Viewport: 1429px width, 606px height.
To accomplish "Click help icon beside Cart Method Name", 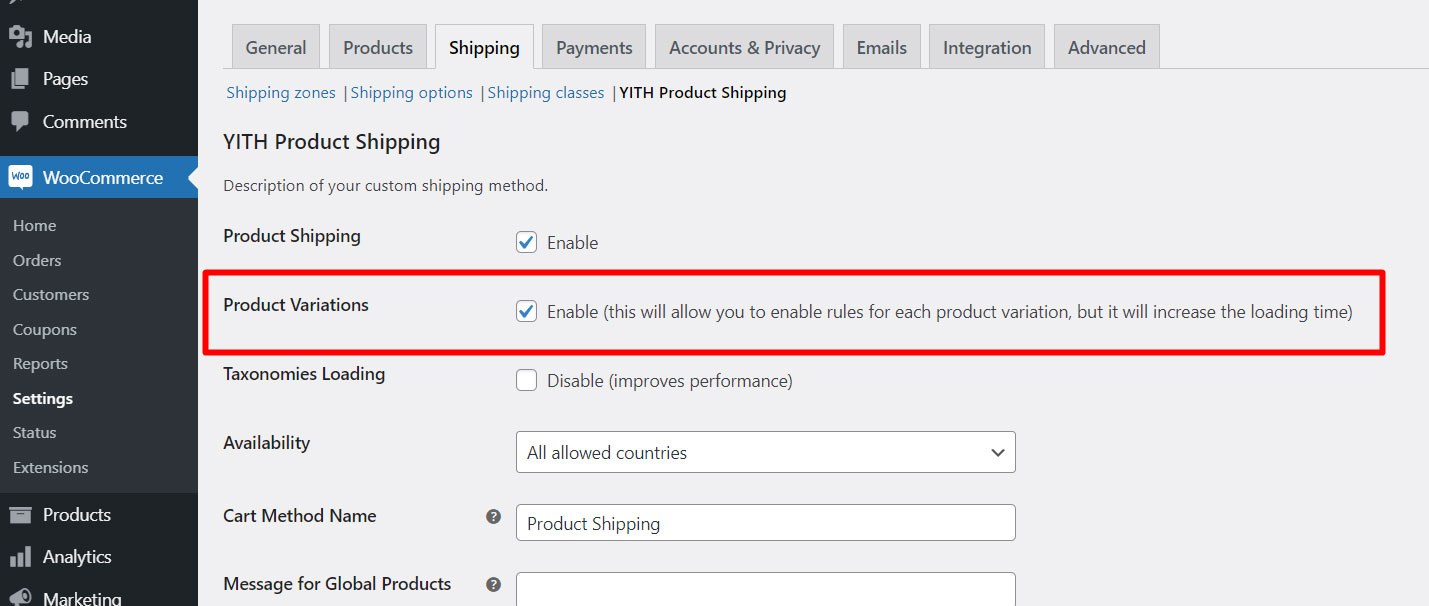I will [493, 517].
